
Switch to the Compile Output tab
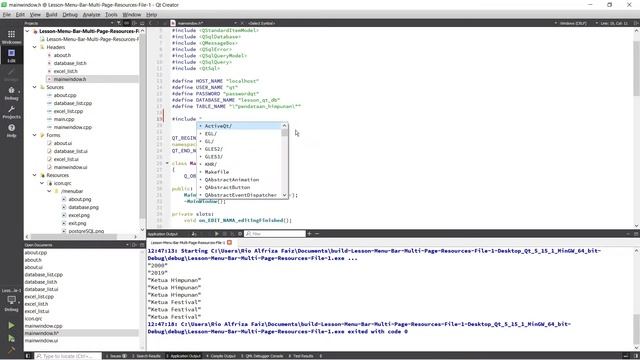tap(221, 356)
